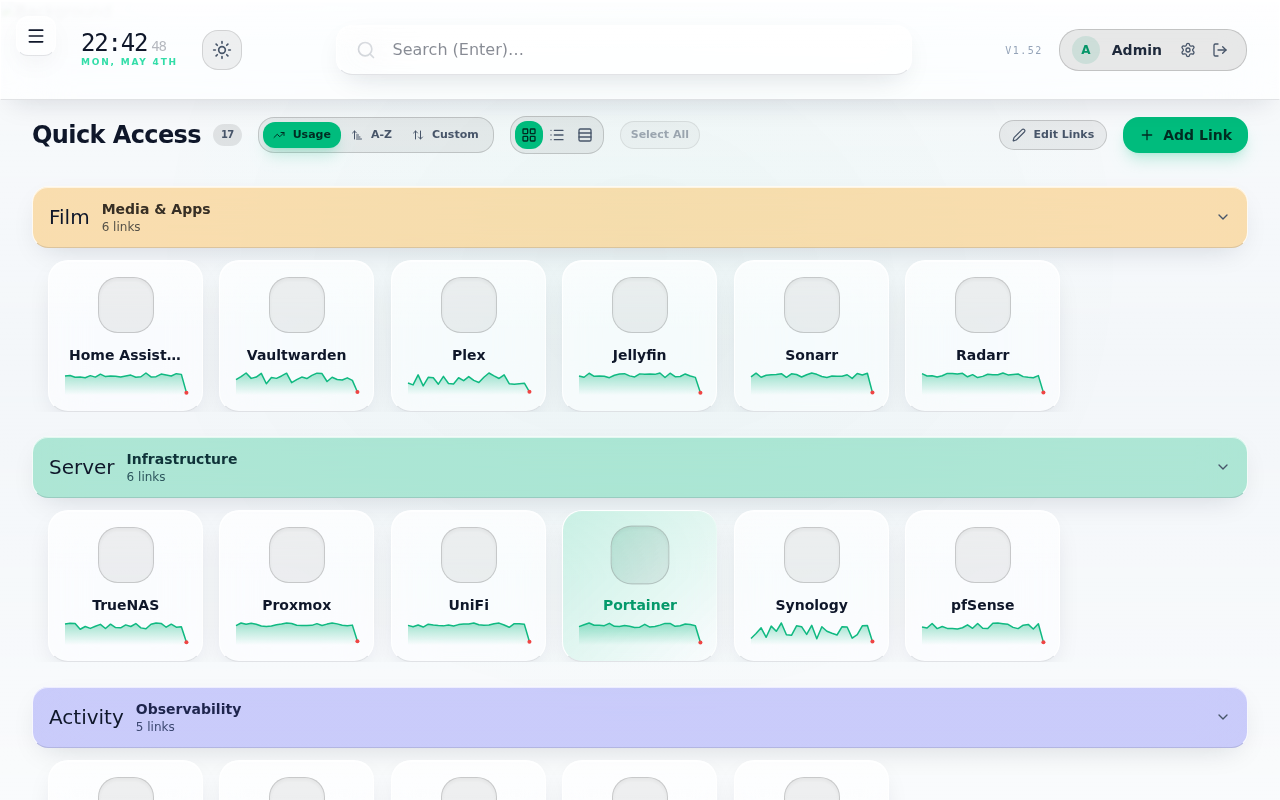Sort links A-Z

coord(372,135)
